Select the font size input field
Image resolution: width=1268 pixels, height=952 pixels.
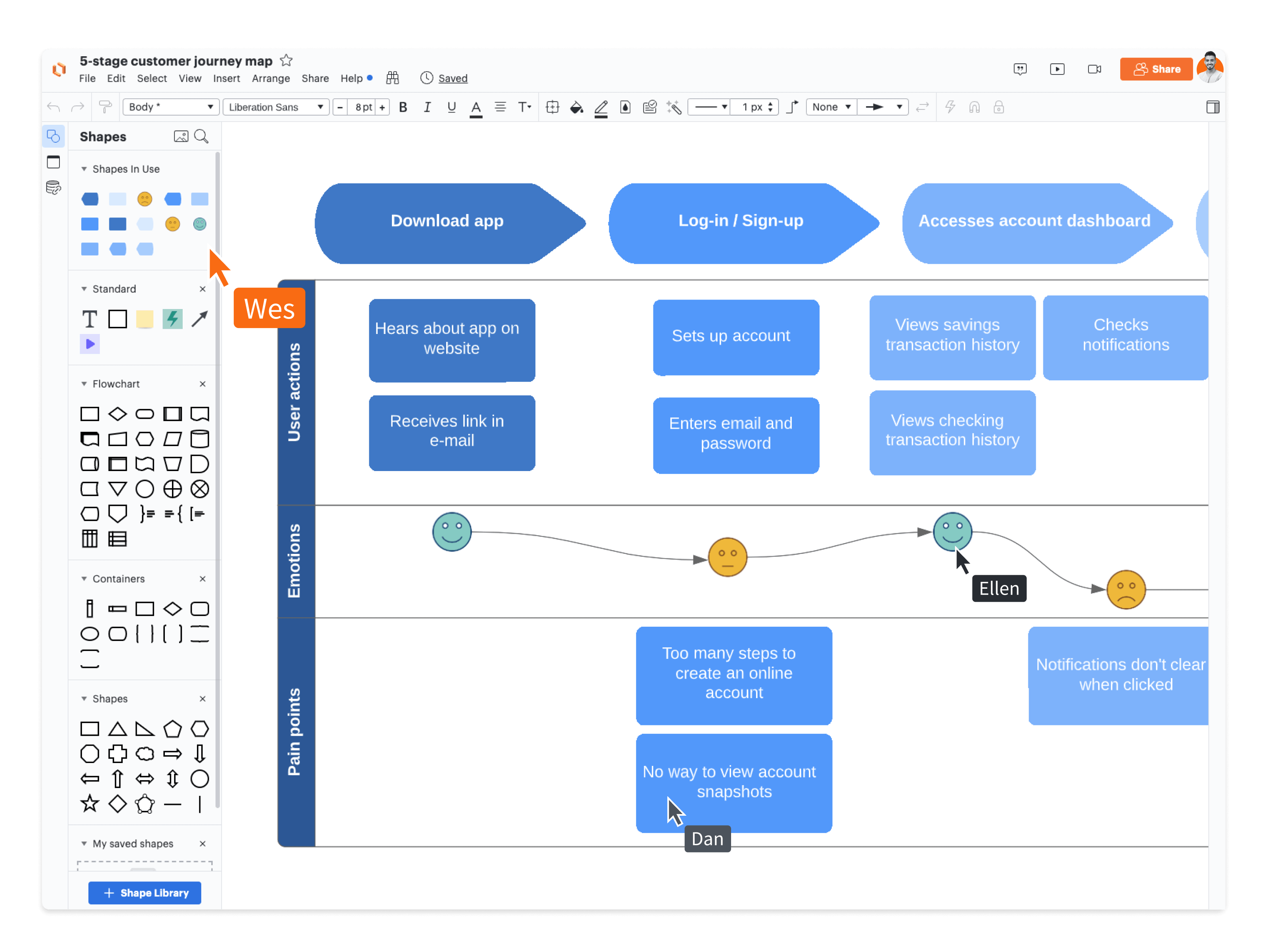(x=362, y=107)
